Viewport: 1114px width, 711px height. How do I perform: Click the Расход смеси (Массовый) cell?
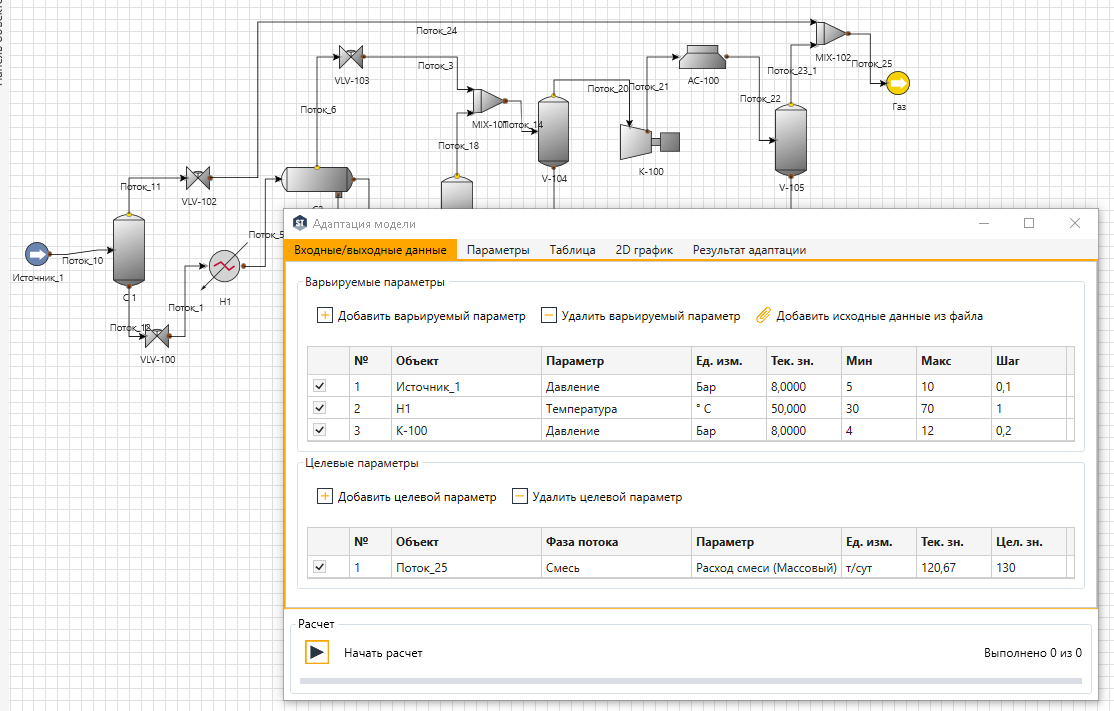pyautogui.click(x=766, y=568)
